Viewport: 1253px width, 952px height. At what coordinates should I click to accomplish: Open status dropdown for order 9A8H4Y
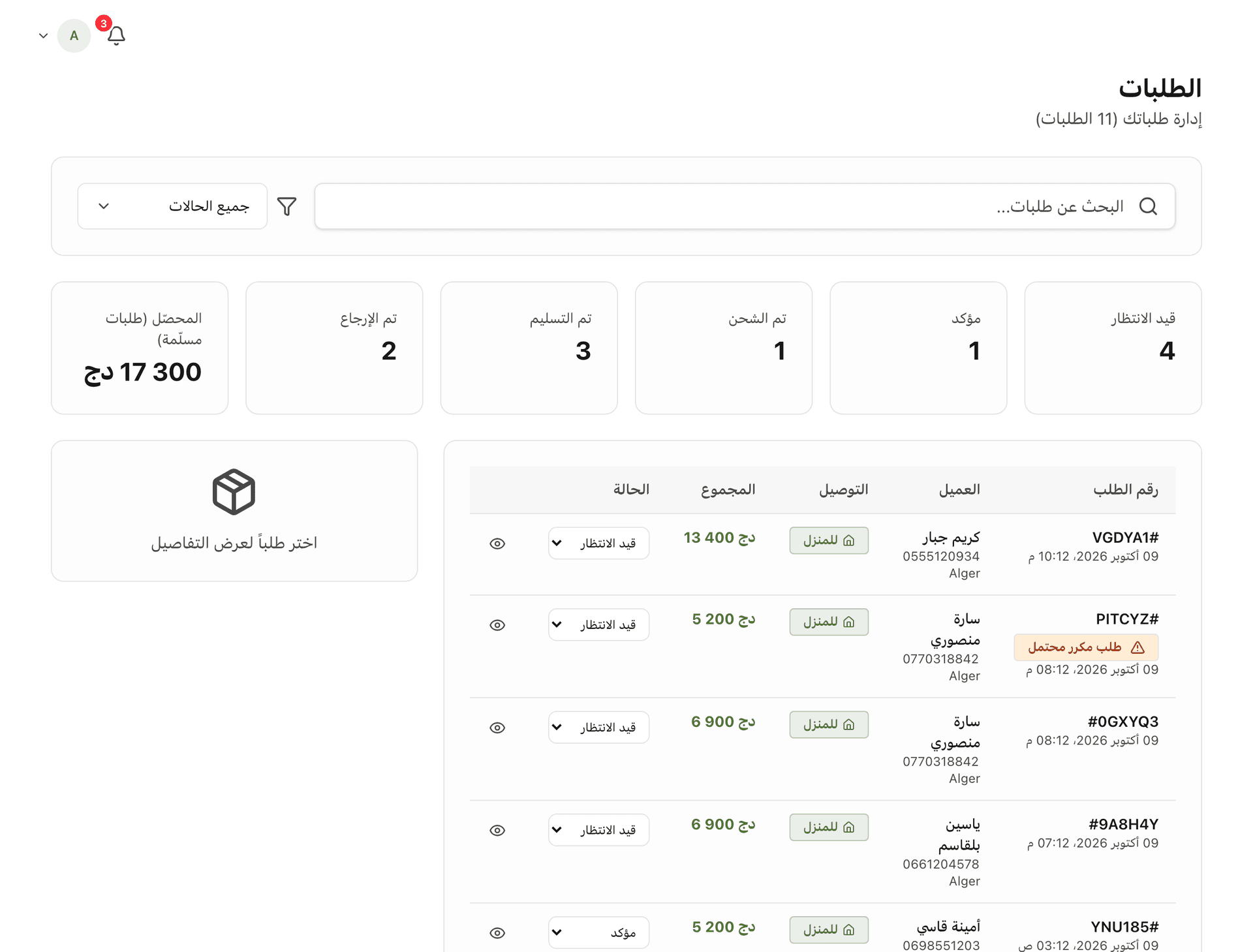click(x=598, y=830)
